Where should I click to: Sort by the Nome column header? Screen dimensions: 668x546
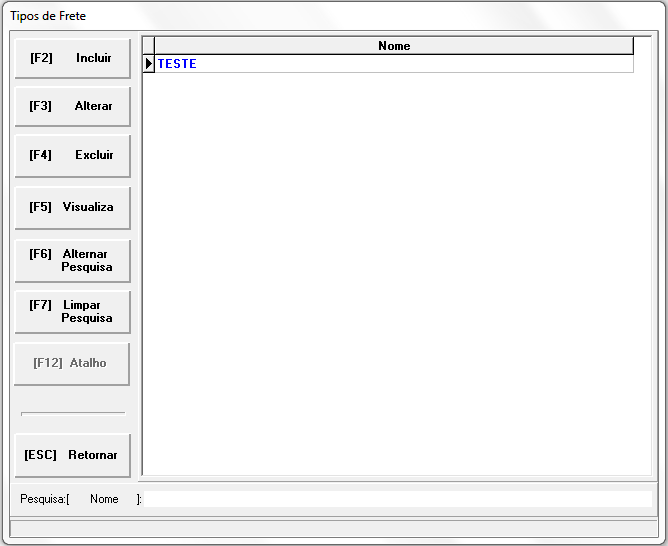(394, 46)
